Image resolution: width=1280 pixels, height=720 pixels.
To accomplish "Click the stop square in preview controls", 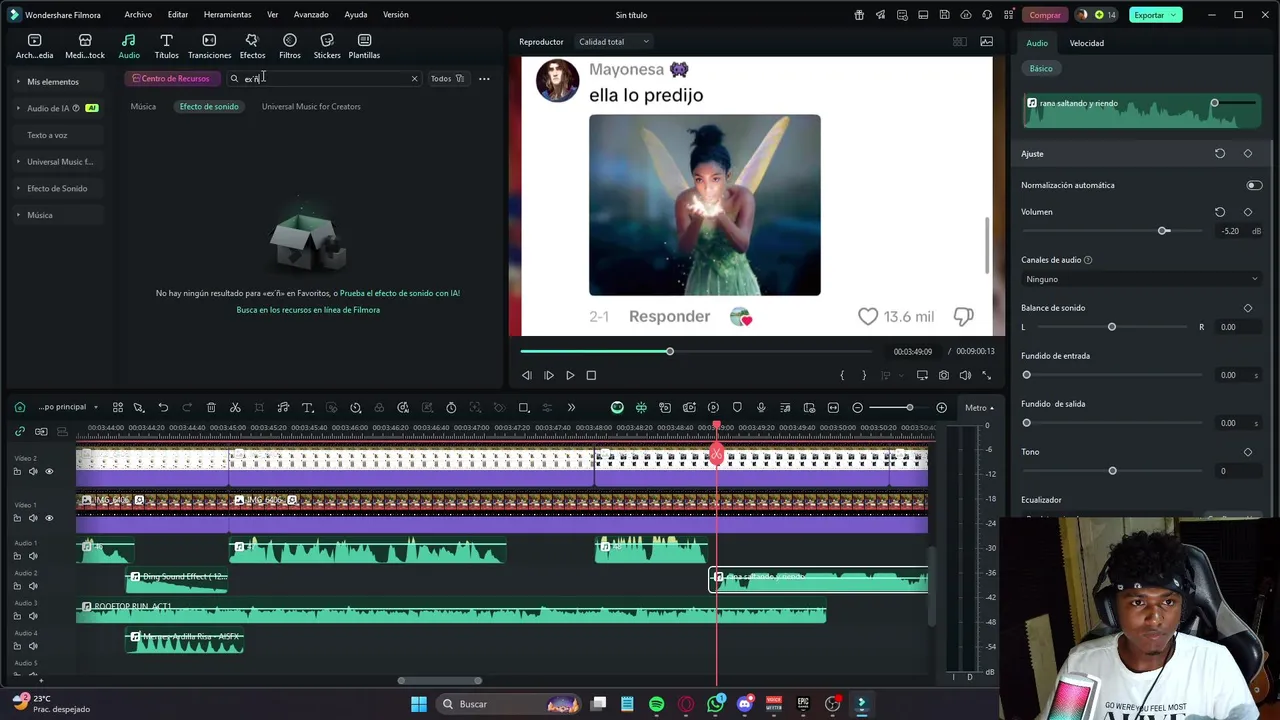I will (x=591, y=375).
